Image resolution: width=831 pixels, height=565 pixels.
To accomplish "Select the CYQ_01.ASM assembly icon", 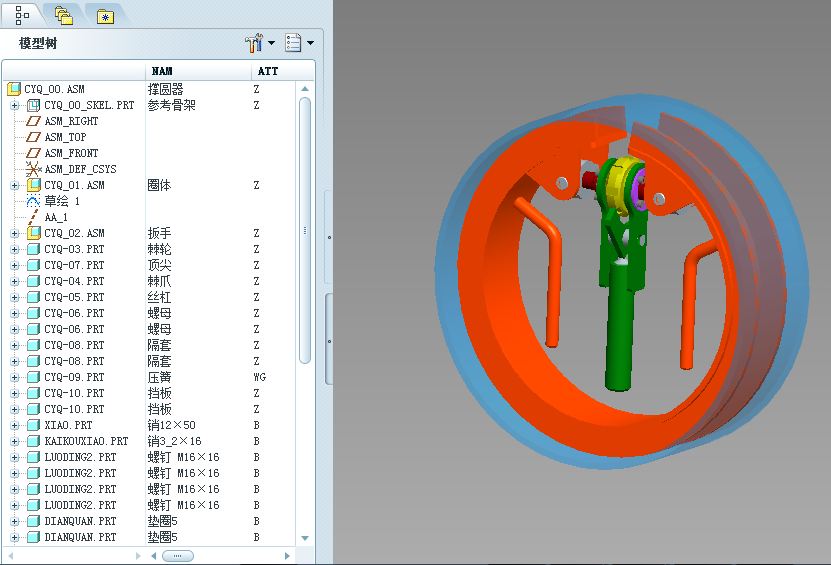I will pyautogui.click(x=34, y=185).
